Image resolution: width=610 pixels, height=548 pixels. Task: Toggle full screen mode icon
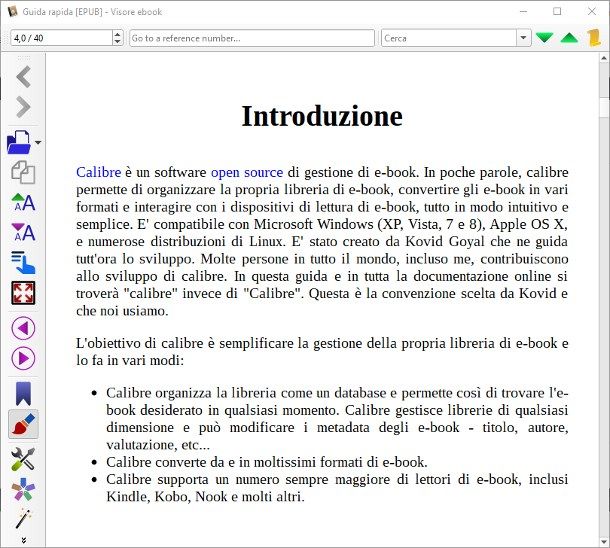[x=23, y=293]
